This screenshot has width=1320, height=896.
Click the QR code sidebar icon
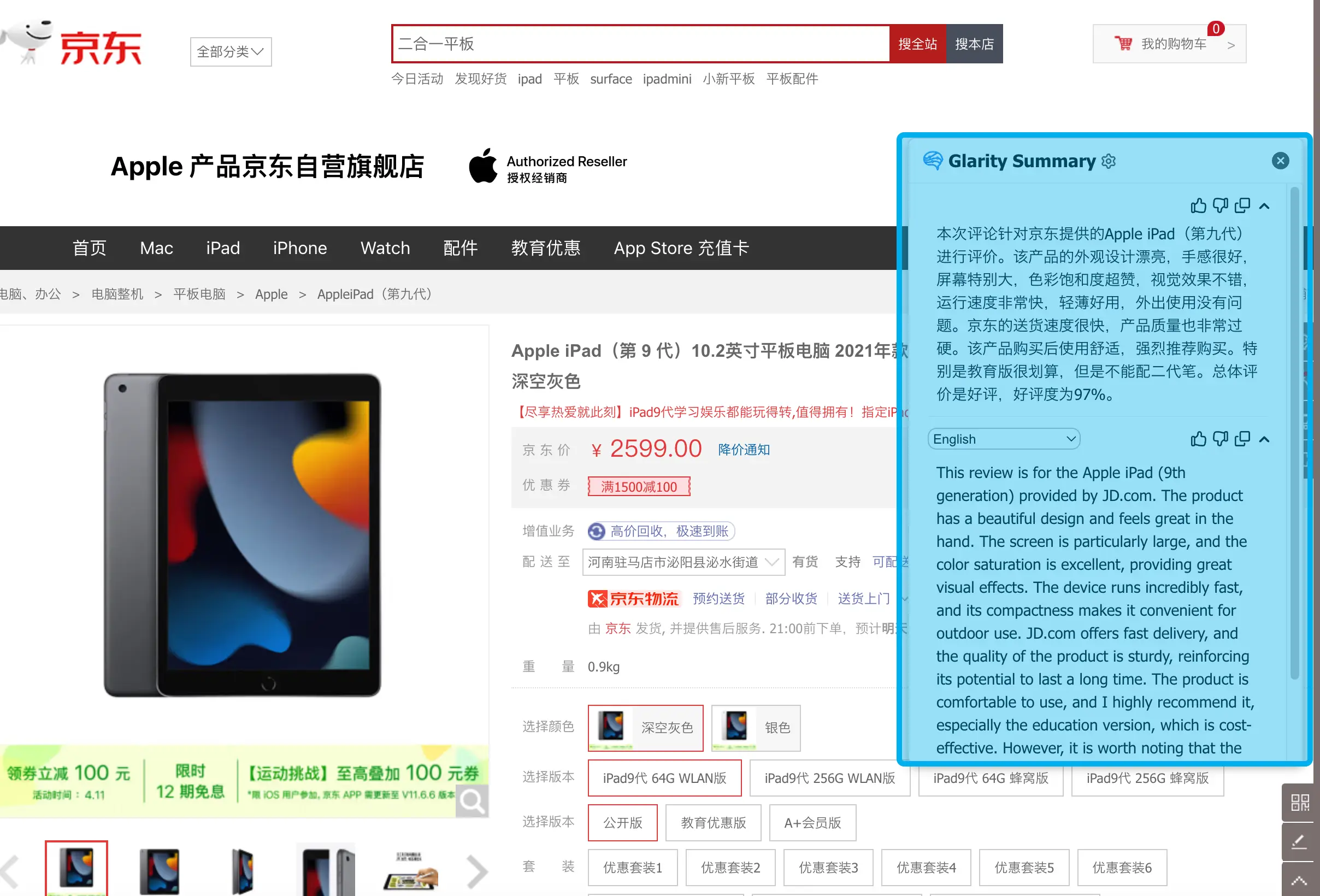coord(1300,803)
